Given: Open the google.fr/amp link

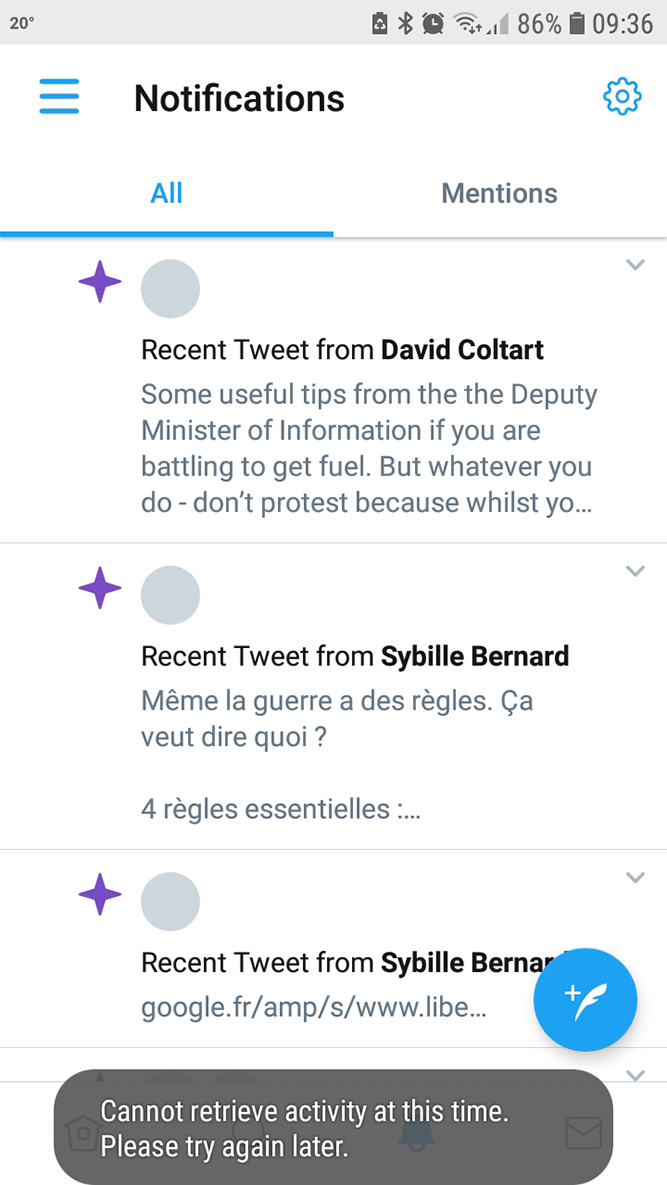Looking at the screenshot, I should point(314,1007).
